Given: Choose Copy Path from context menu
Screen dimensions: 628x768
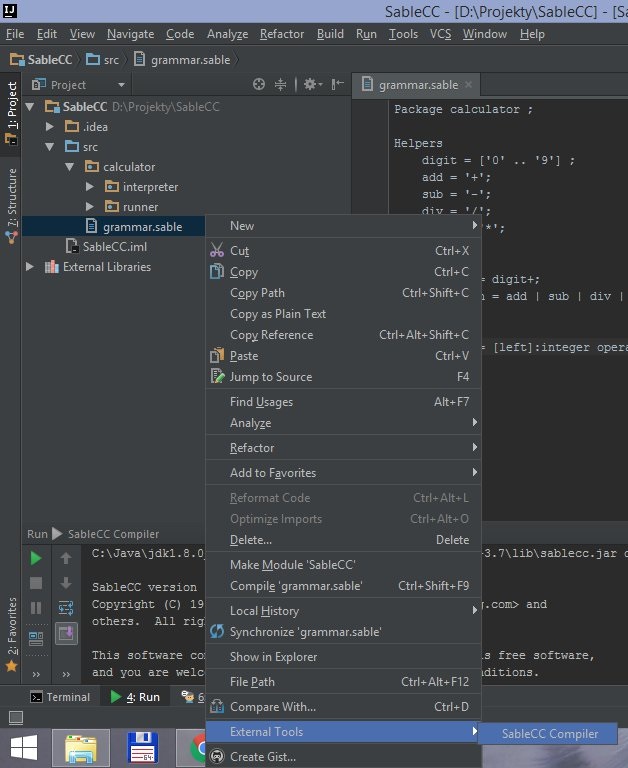Looking at the screenshot, I should coord(343,293).
